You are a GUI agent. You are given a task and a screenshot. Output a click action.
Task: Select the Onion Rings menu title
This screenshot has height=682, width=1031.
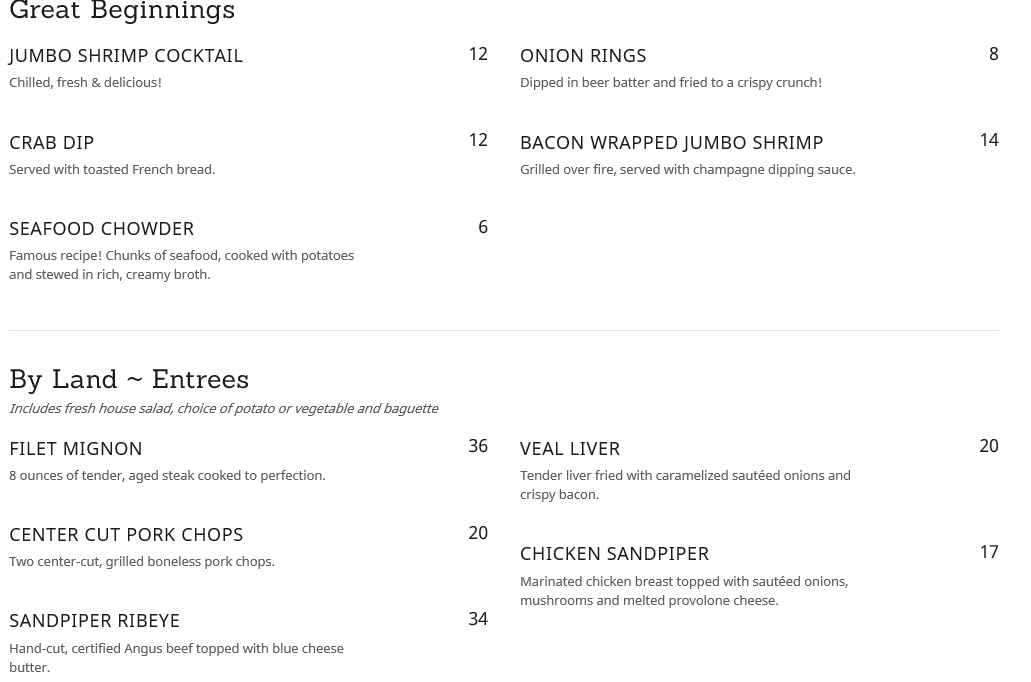click(583, 56)
